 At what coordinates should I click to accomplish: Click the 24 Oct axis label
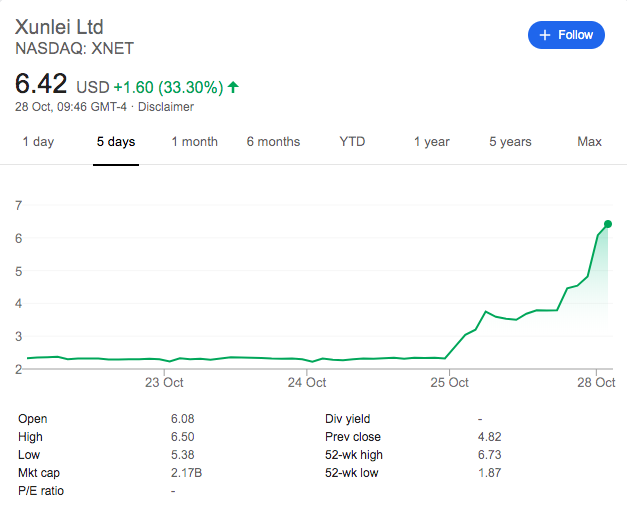click(x=307, y=383)
